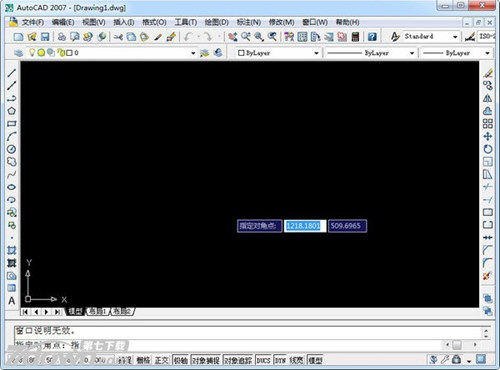Image resolution: width=500 pixels, height=370 pixels.
Task: Click the Layer Previous icon
Action: tap(218, 53)
